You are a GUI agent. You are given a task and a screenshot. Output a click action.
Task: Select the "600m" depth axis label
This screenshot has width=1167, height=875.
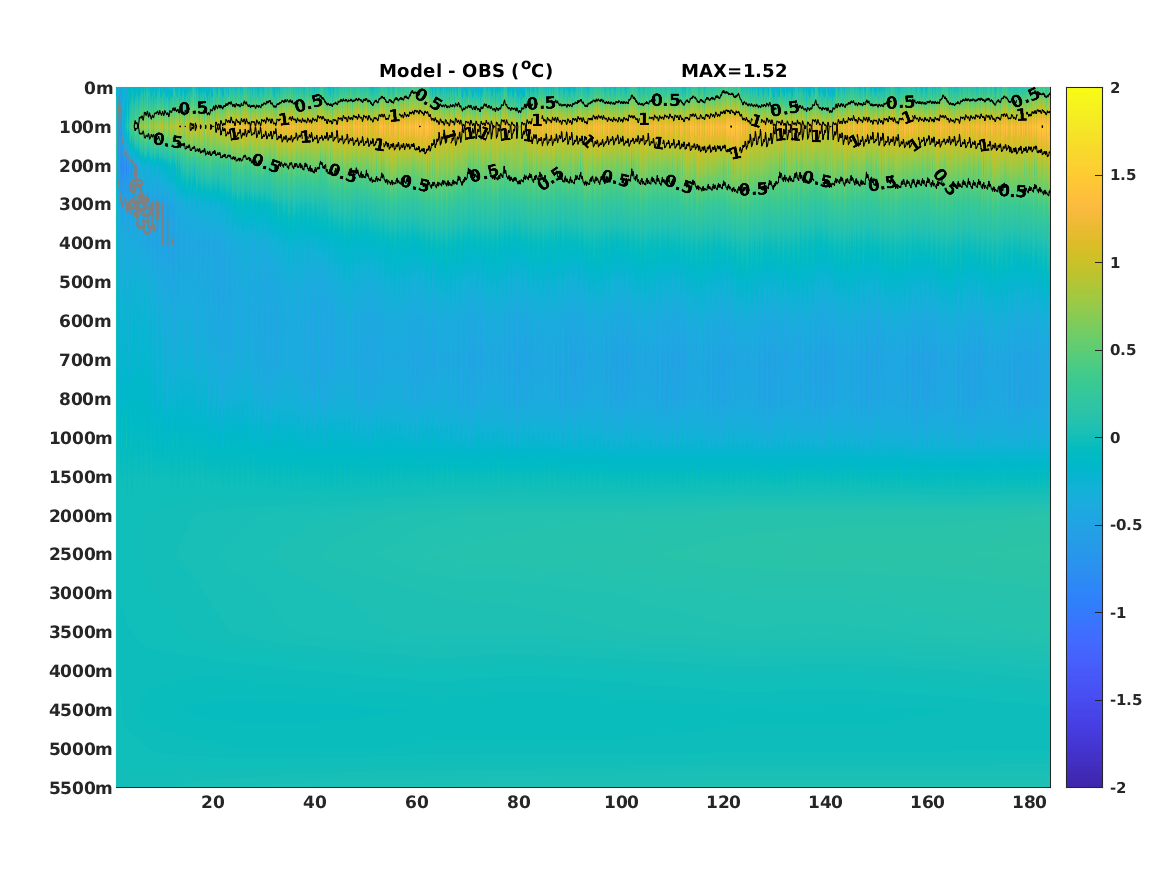coord(86,321)
